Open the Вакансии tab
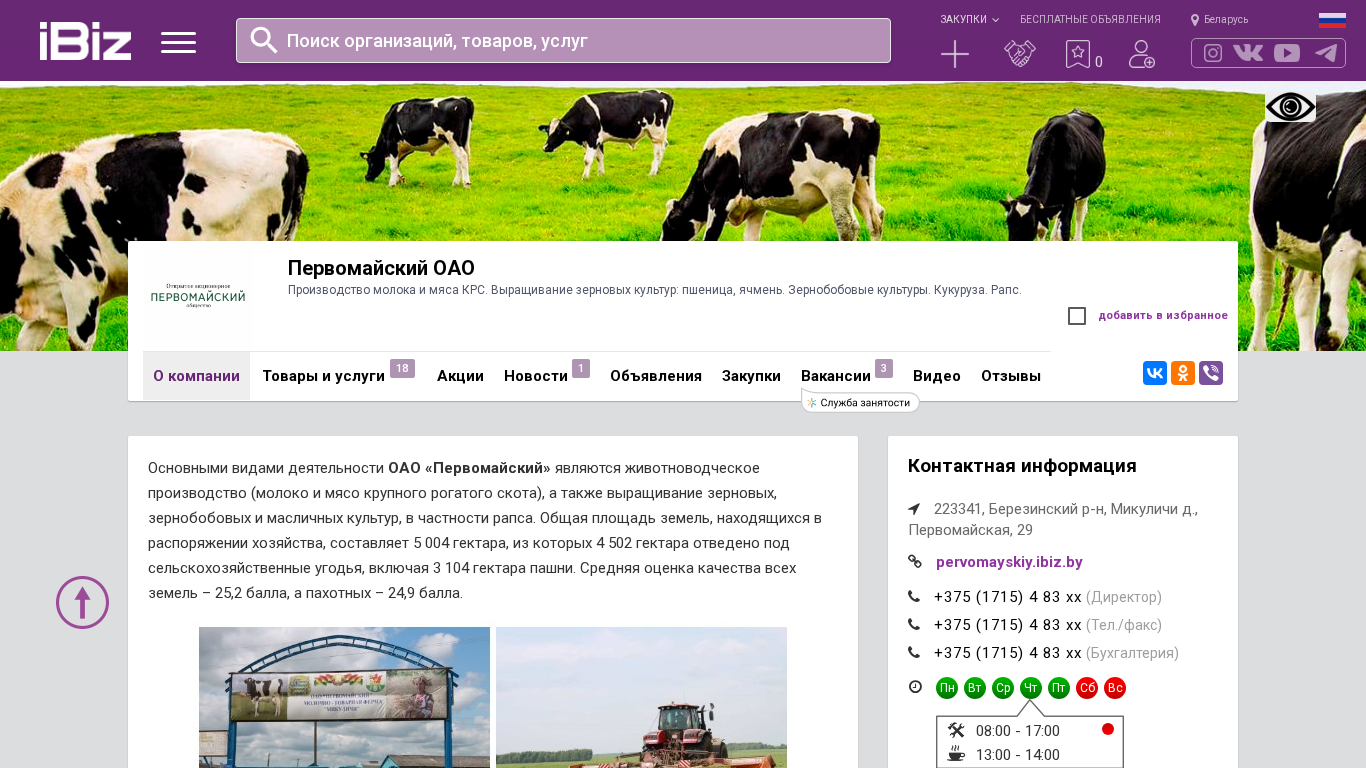 click(847, 376)
